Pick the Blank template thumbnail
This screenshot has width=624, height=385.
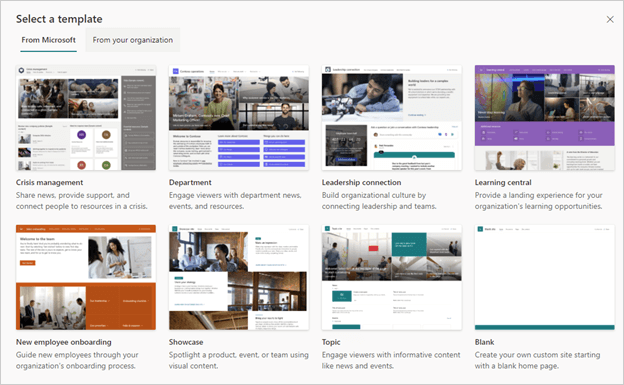pos(544,277)
